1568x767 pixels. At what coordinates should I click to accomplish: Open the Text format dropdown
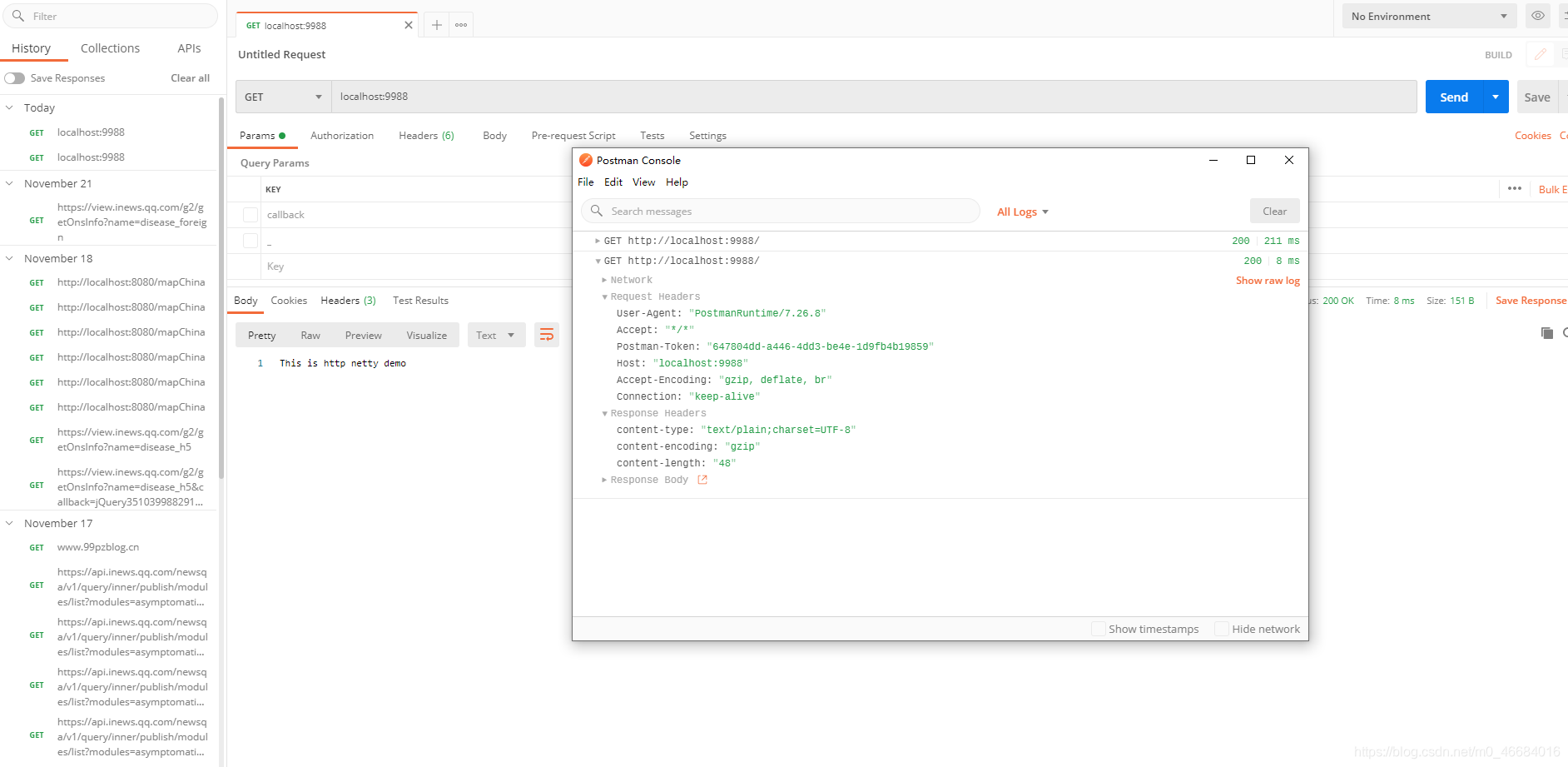click(496, 335)
